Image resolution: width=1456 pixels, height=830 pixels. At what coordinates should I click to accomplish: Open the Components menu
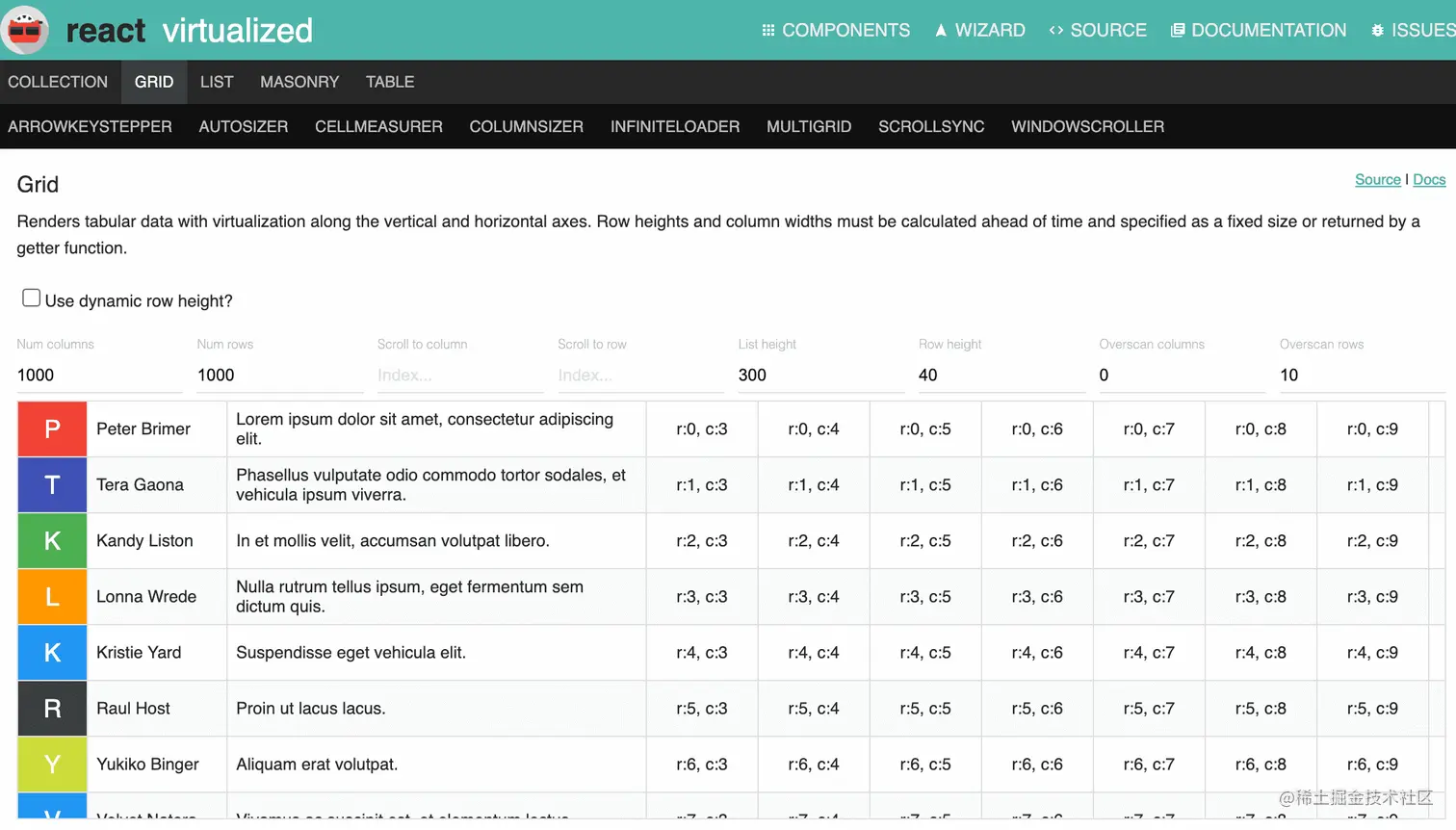[x=836, y=30]
